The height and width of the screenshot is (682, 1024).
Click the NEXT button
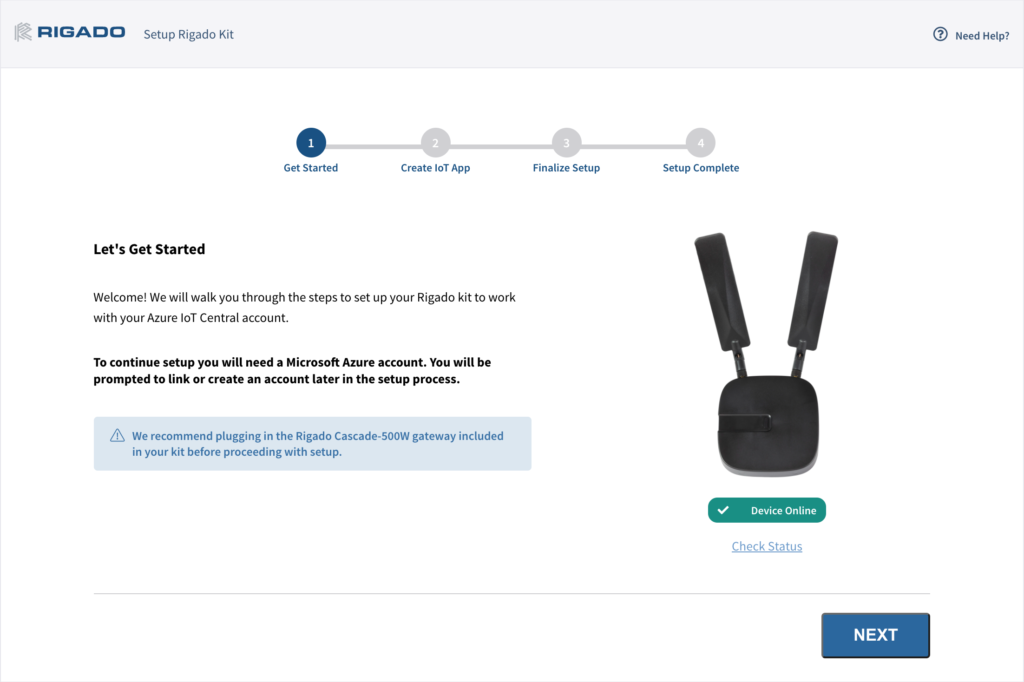pyautogui.click(x=875, y=635)
